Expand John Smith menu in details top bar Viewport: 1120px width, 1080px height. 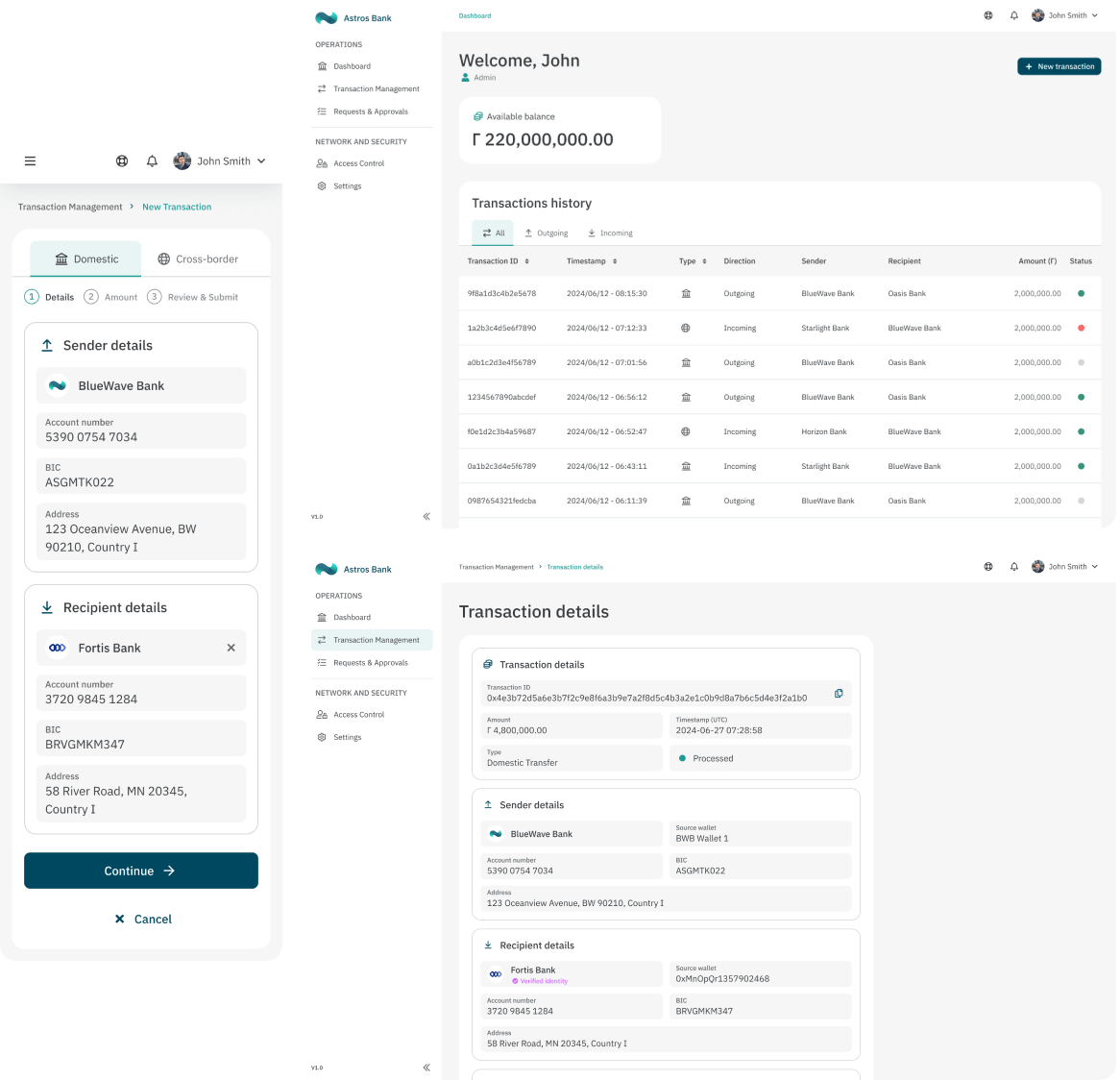[1065, 567]
